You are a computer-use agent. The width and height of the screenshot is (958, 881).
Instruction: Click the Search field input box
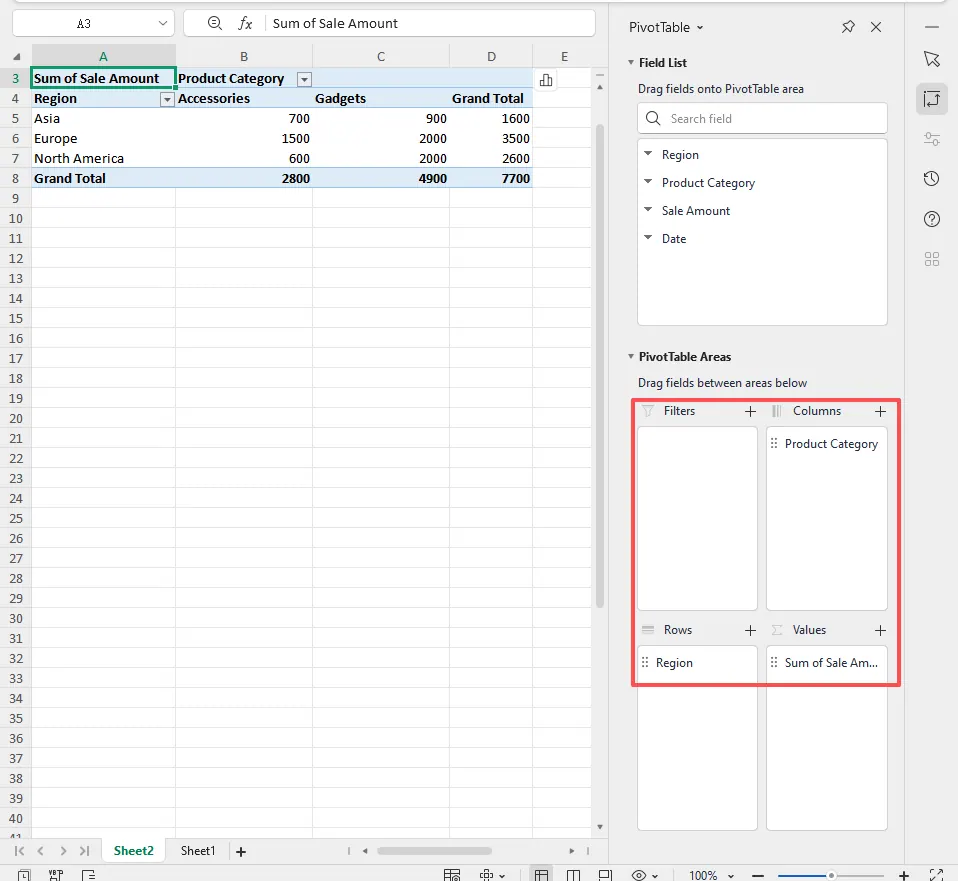(762, 118)
